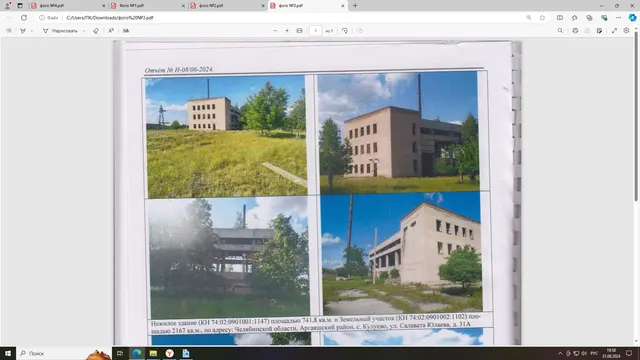Save the PDF with changes icon
This screenshot has width=640, height=360.
click(599, 31)
